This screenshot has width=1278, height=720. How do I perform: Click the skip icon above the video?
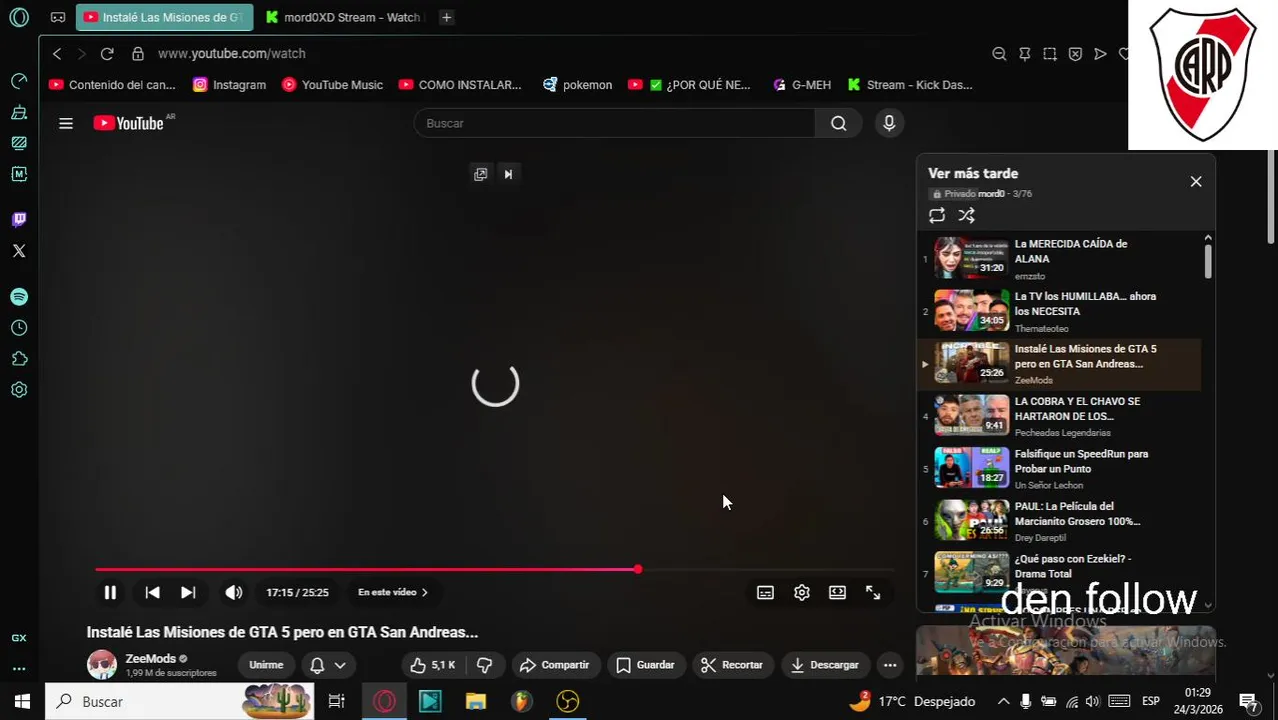pos(508,174)
